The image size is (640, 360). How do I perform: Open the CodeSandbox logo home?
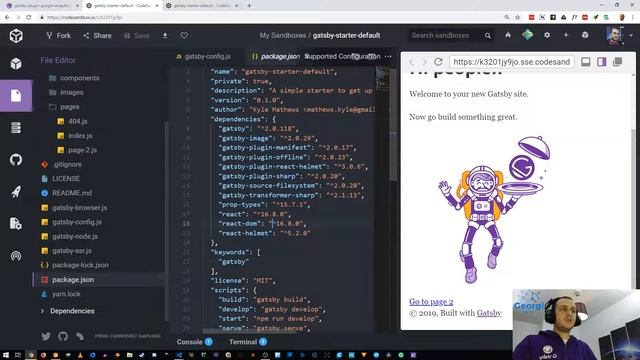16,36
